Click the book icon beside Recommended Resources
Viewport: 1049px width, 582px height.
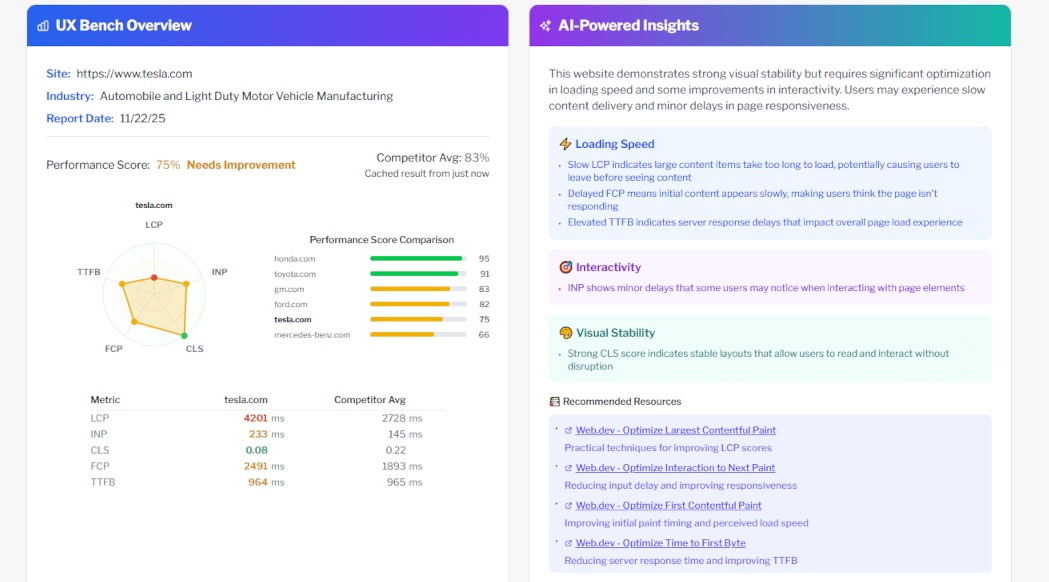click(x=553, y=401)
